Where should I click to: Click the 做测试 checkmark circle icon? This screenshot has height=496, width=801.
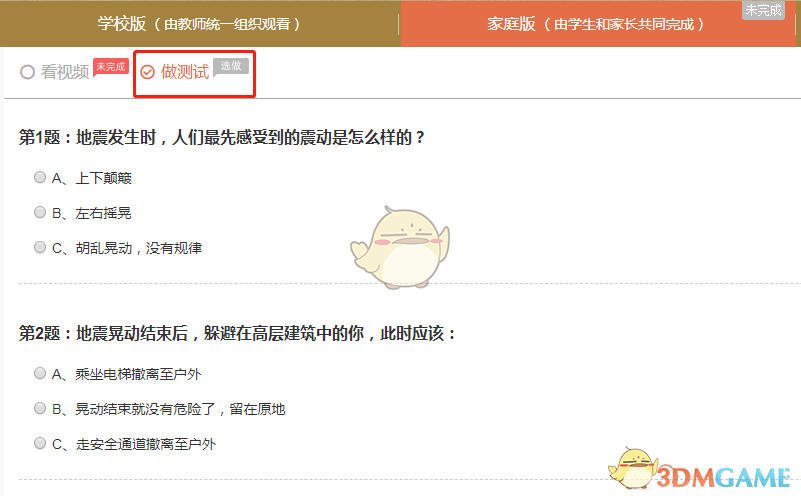coord(148,72)
